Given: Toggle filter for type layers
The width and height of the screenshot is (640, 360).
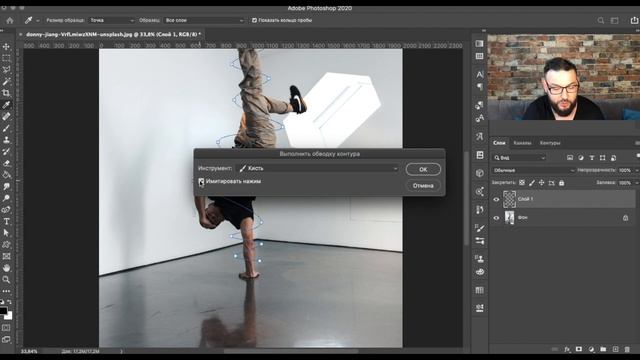Looking at the screenshot, I should pyautogui.click(x=591, y=158).
